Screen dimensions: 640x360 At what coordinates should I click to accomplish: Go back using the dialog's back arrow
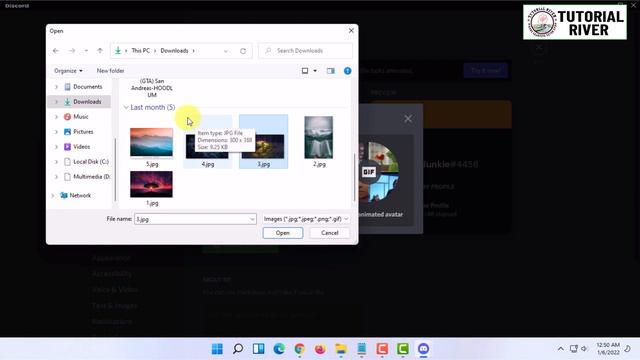point(56,51)
